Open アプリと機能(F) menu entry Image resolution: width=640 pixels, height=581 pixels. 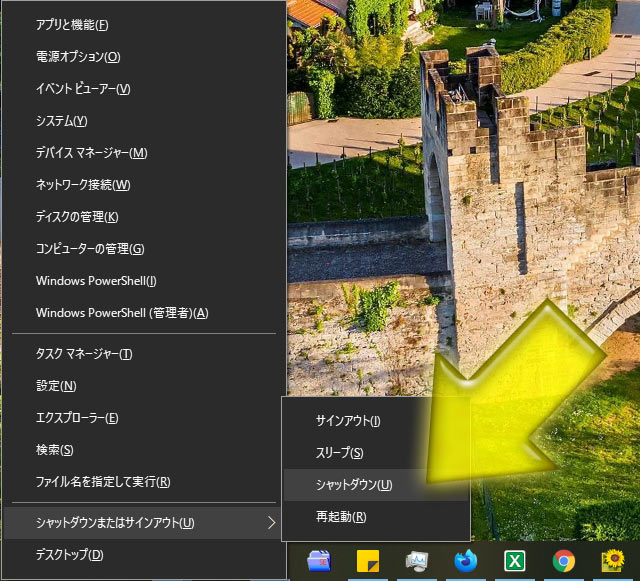[x=144, y=25]
